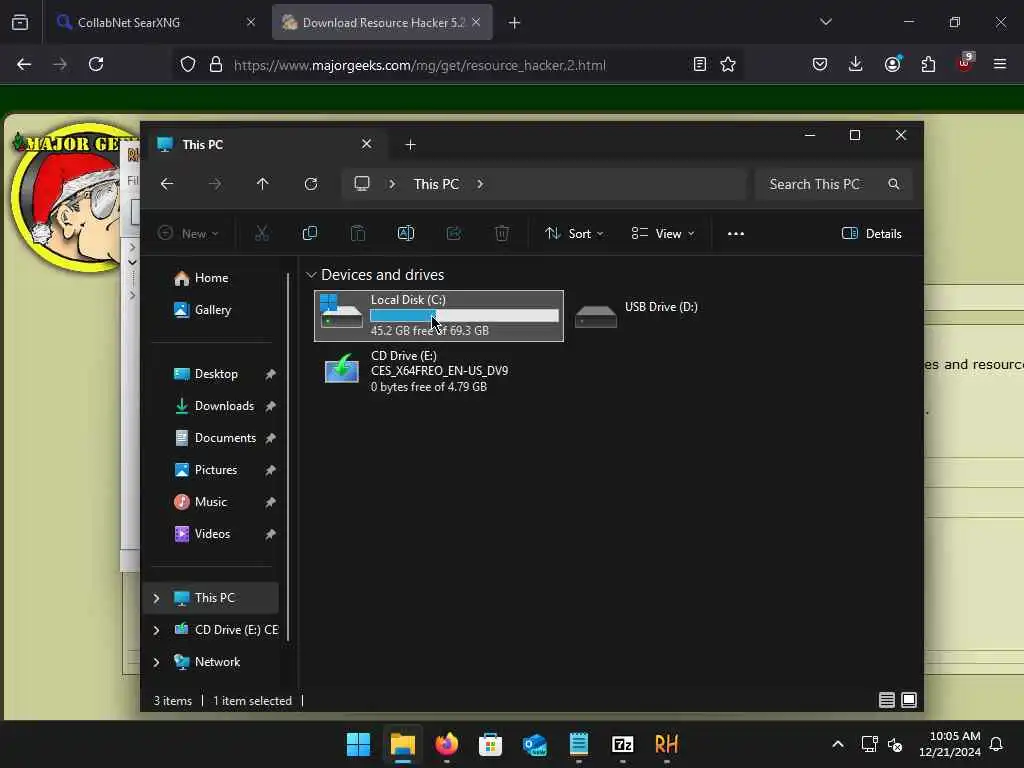Screen dimensions: 1024x768
Task: Select Home in navigation pane
Action: pyautogui.click(x=213, y=278)
